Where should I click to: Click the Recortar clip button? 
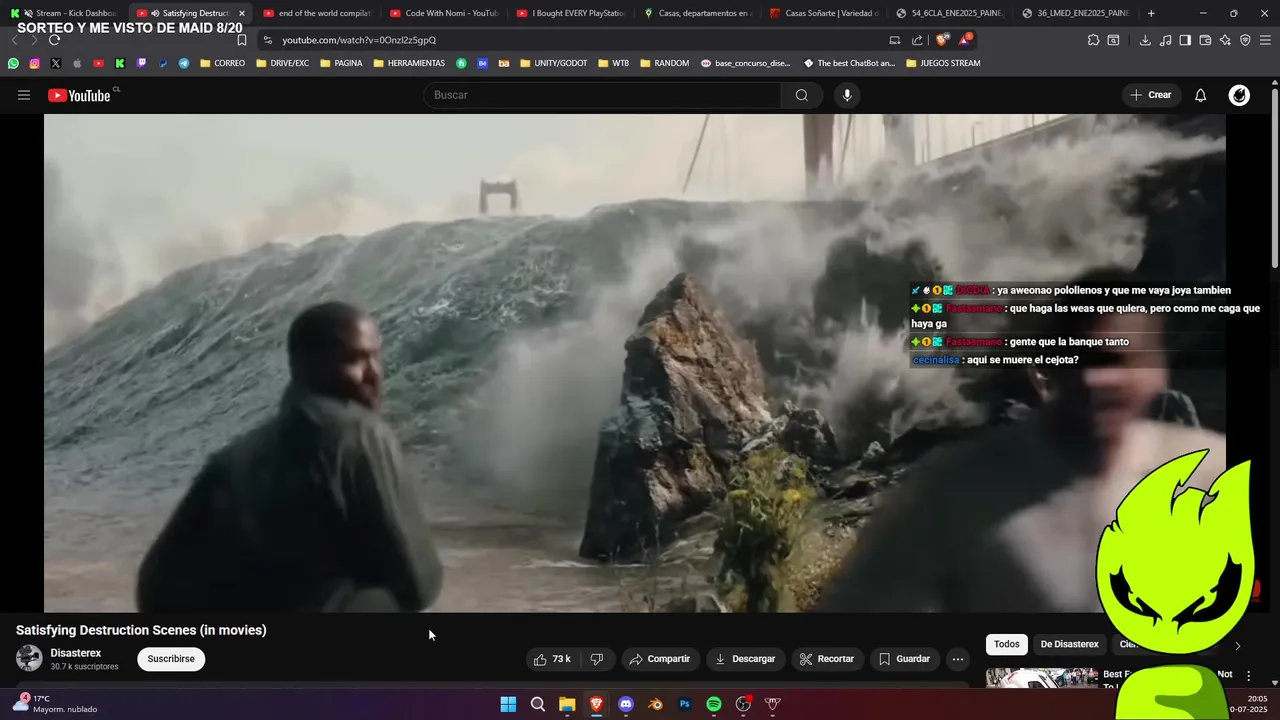[827, 659]
